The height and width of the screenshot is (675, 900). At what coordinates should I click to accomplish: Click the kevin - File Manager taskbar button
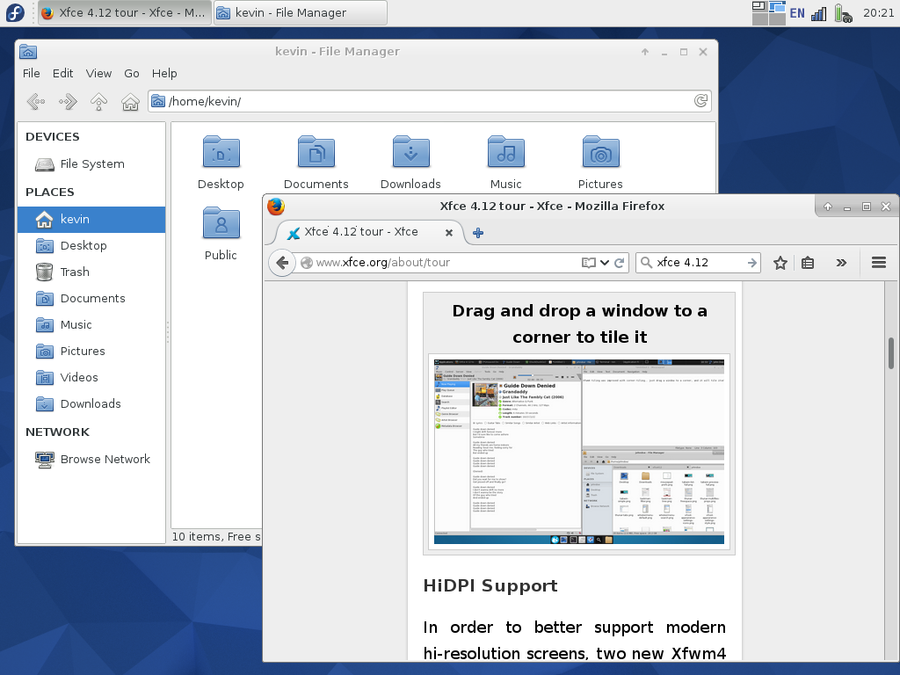pos(299,13)
